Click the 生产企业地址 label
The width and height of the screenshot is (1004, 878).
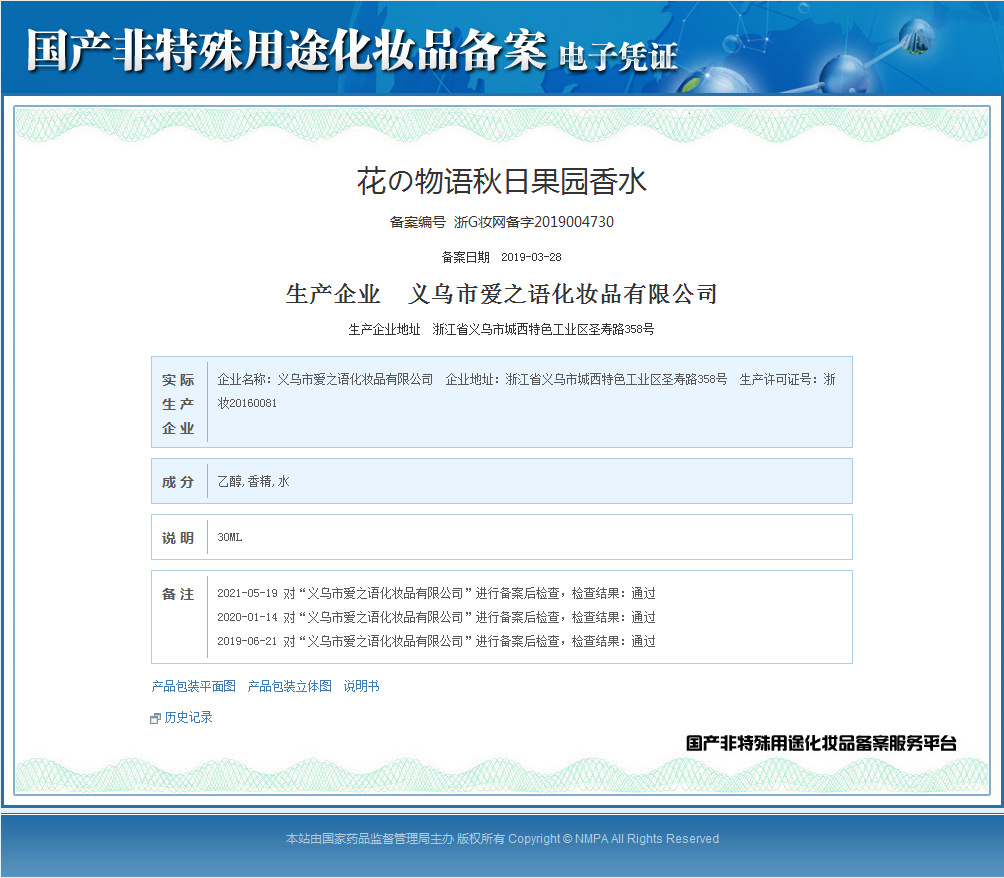pyautogui.click(x=384, y=329)
